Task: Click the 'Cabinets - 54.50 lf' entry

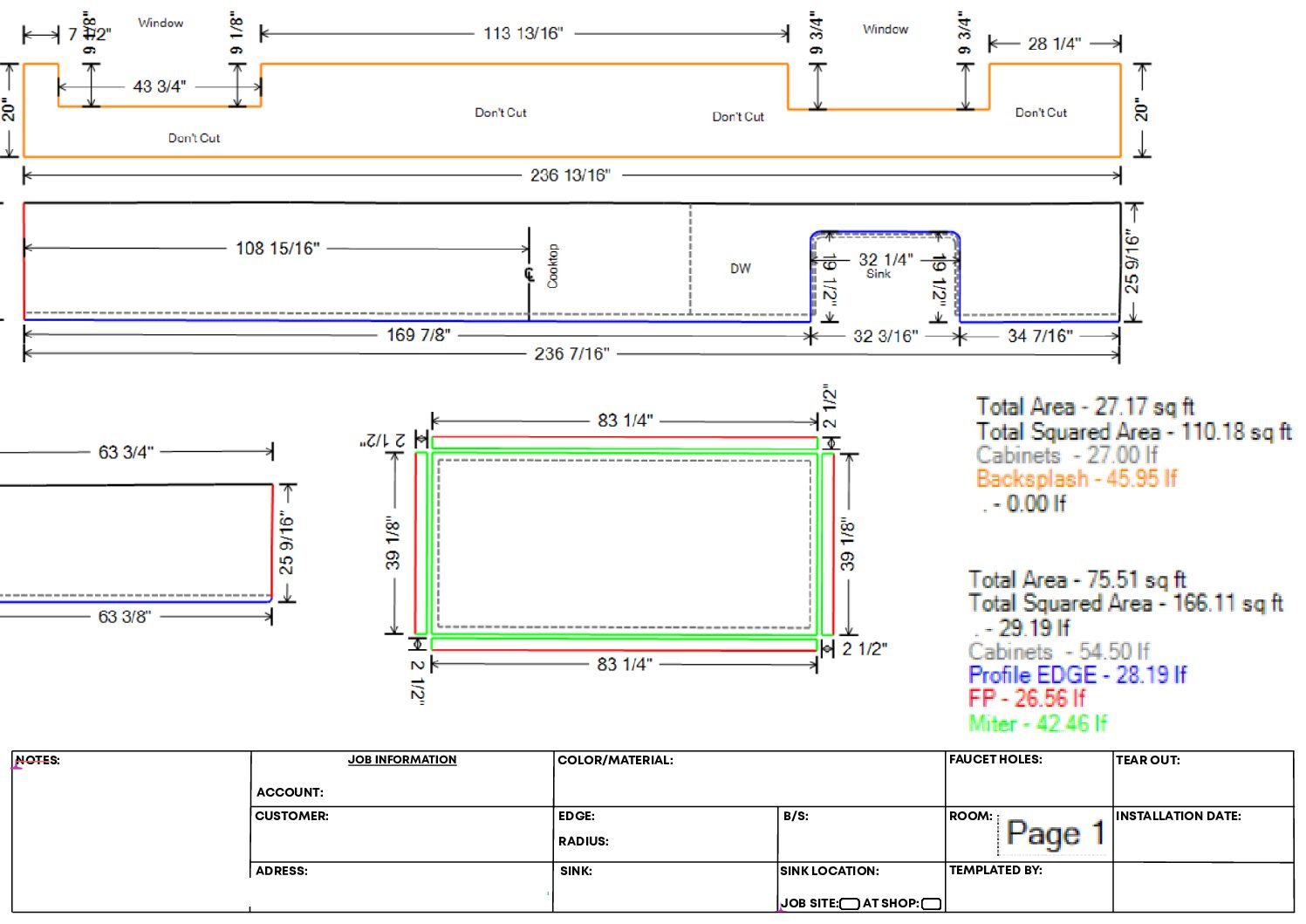Action: [1059, 651]
